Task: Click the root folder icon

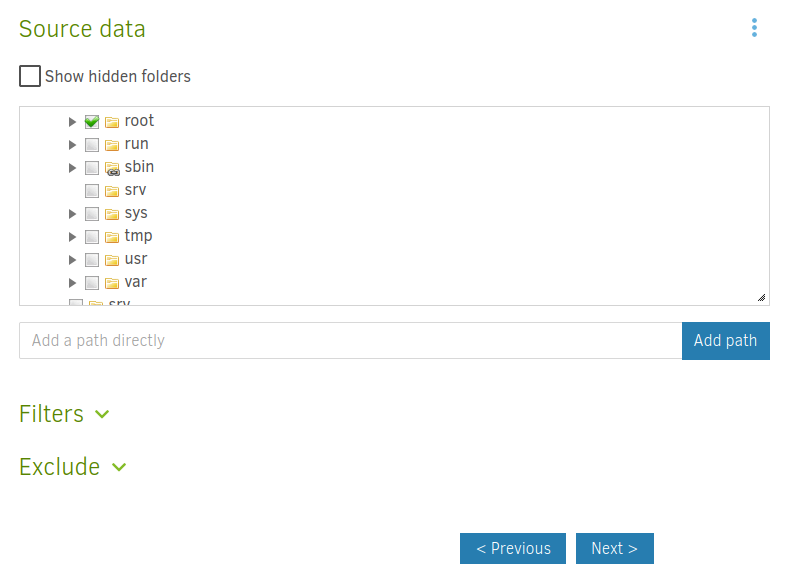Action: click(112, 122)
